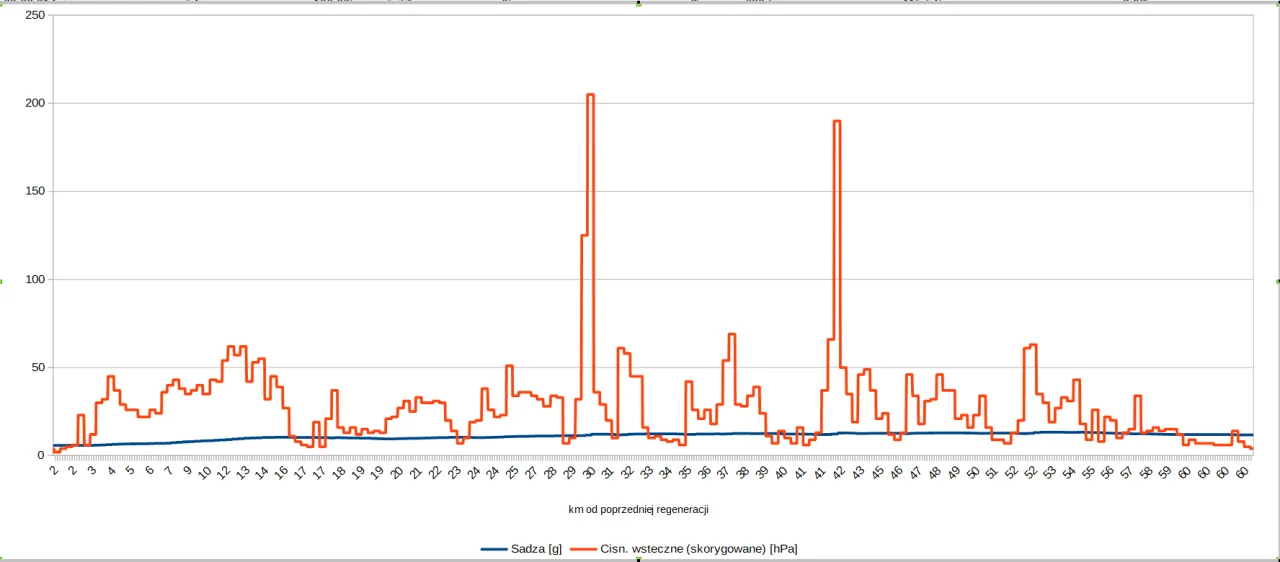Click the orange spike near km 37 reaching 69

(732, 334)
